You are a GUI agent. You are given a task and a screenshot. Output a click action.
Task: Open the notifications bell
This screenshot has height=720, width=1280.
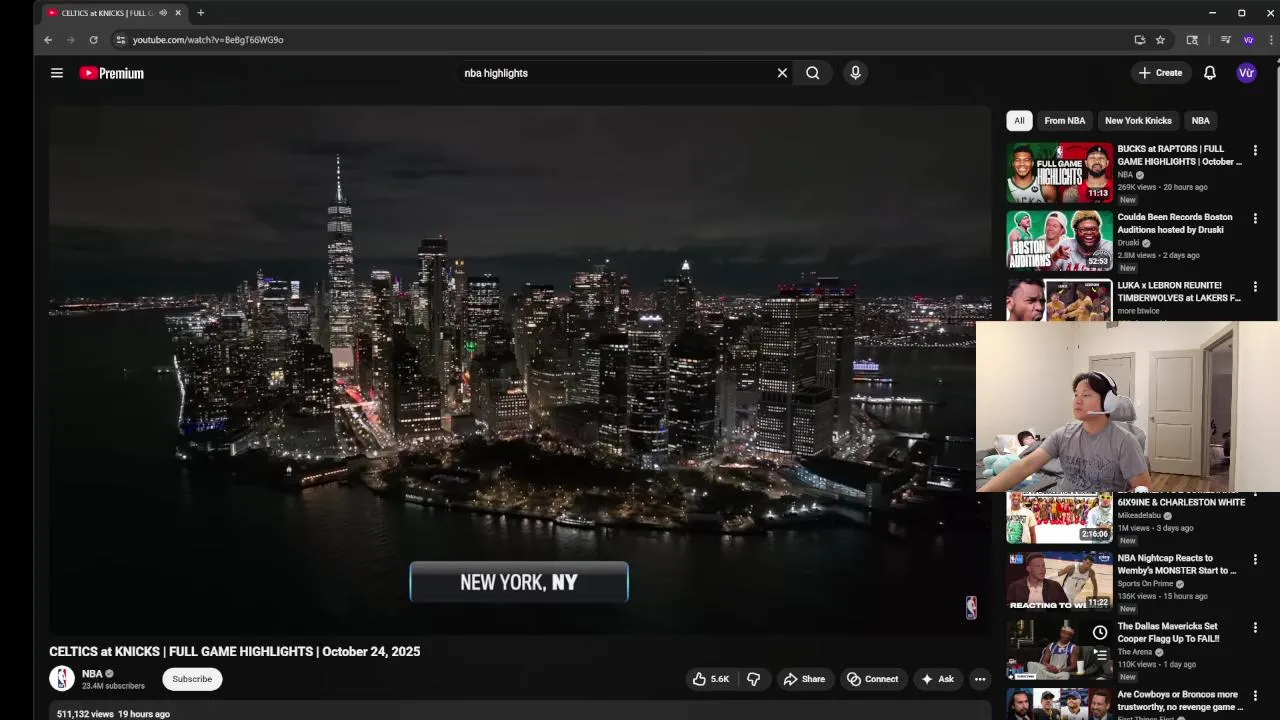pos(1210,73)
